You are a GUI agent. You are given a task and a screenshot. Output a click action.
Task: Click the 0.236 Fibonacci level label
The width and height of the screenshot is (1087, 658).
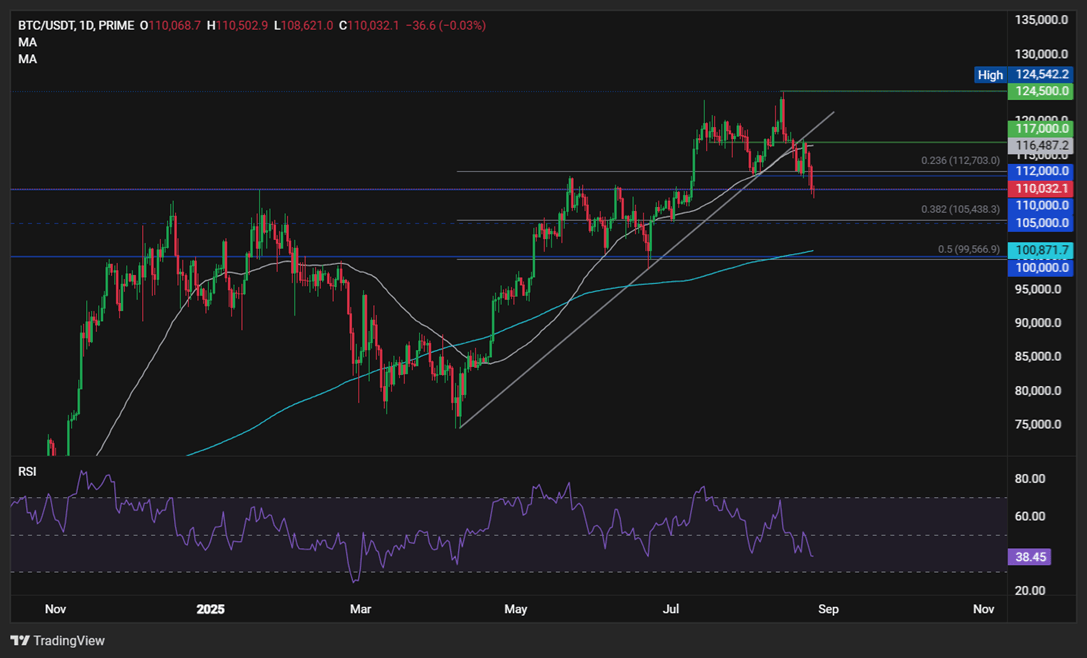pyautogui.click(x=960, y=160)
